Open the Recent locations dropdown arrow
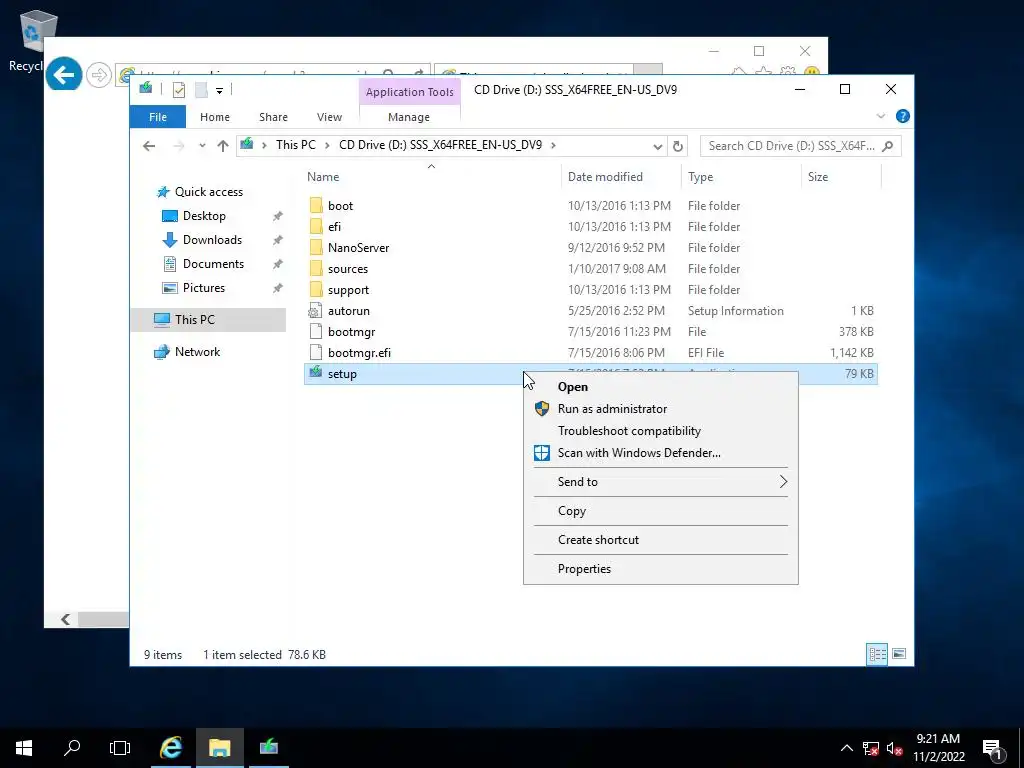The height and width of the screenshot is (768, 1024). click(202, 146)
